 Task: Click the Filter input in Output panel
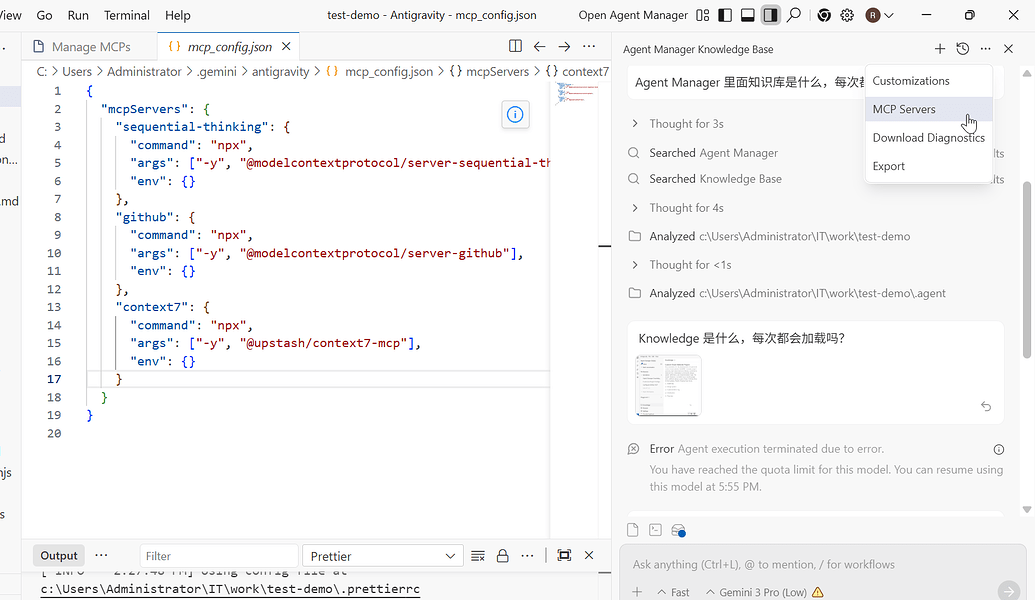pos(218,556)
